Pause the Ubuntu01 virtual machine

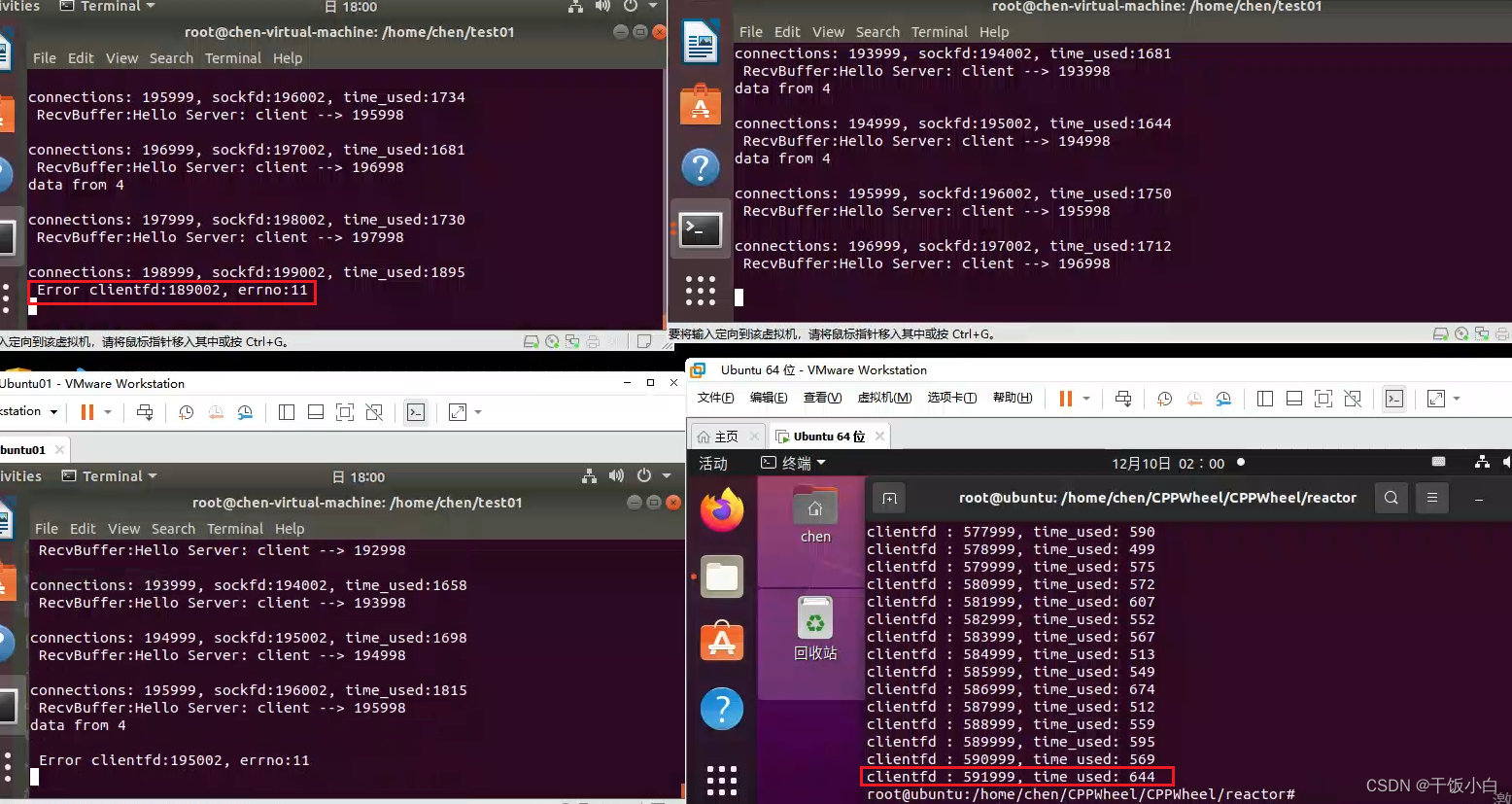click(87, 412)
